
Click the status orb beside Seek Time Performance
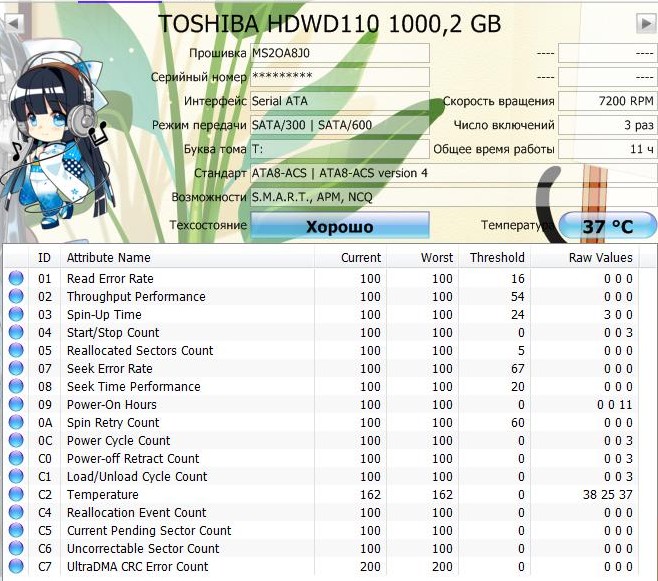(x=16, y=386)
